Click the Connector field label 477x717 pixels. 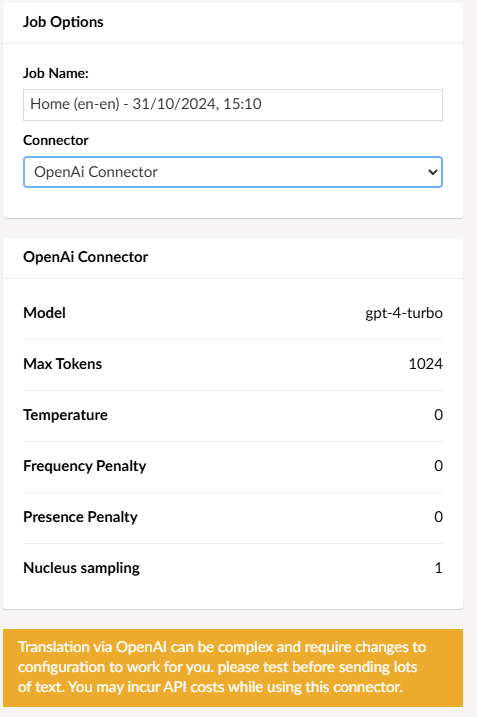[56, 140]
